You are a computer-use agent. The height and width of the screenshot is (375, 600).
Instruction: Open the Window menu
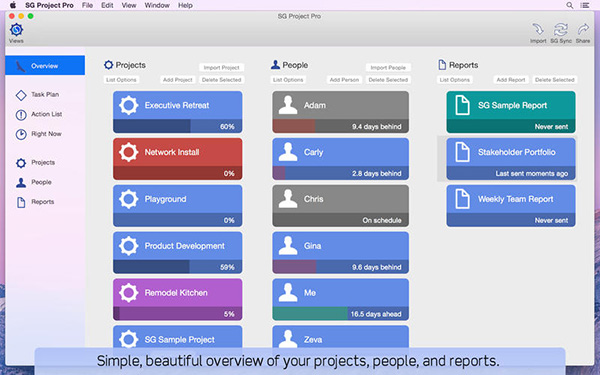[x=157, y=5]
